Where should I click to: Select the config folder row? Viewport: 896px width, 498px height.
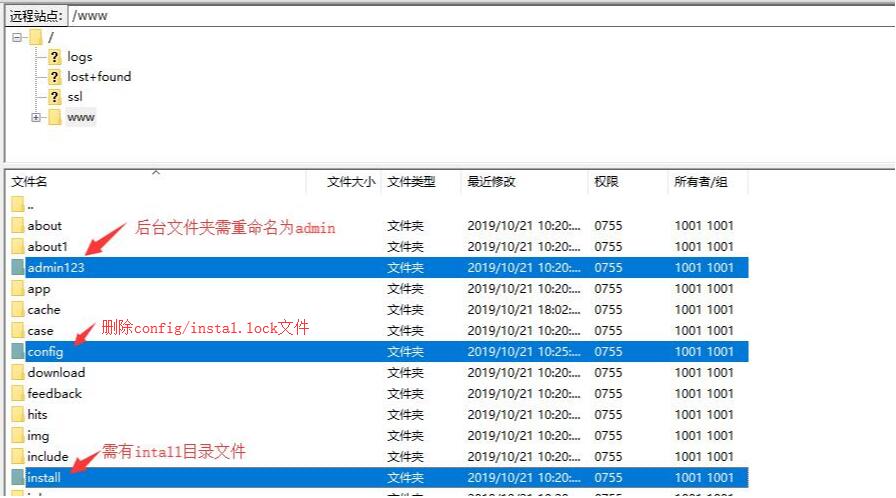tap(379, 352)
